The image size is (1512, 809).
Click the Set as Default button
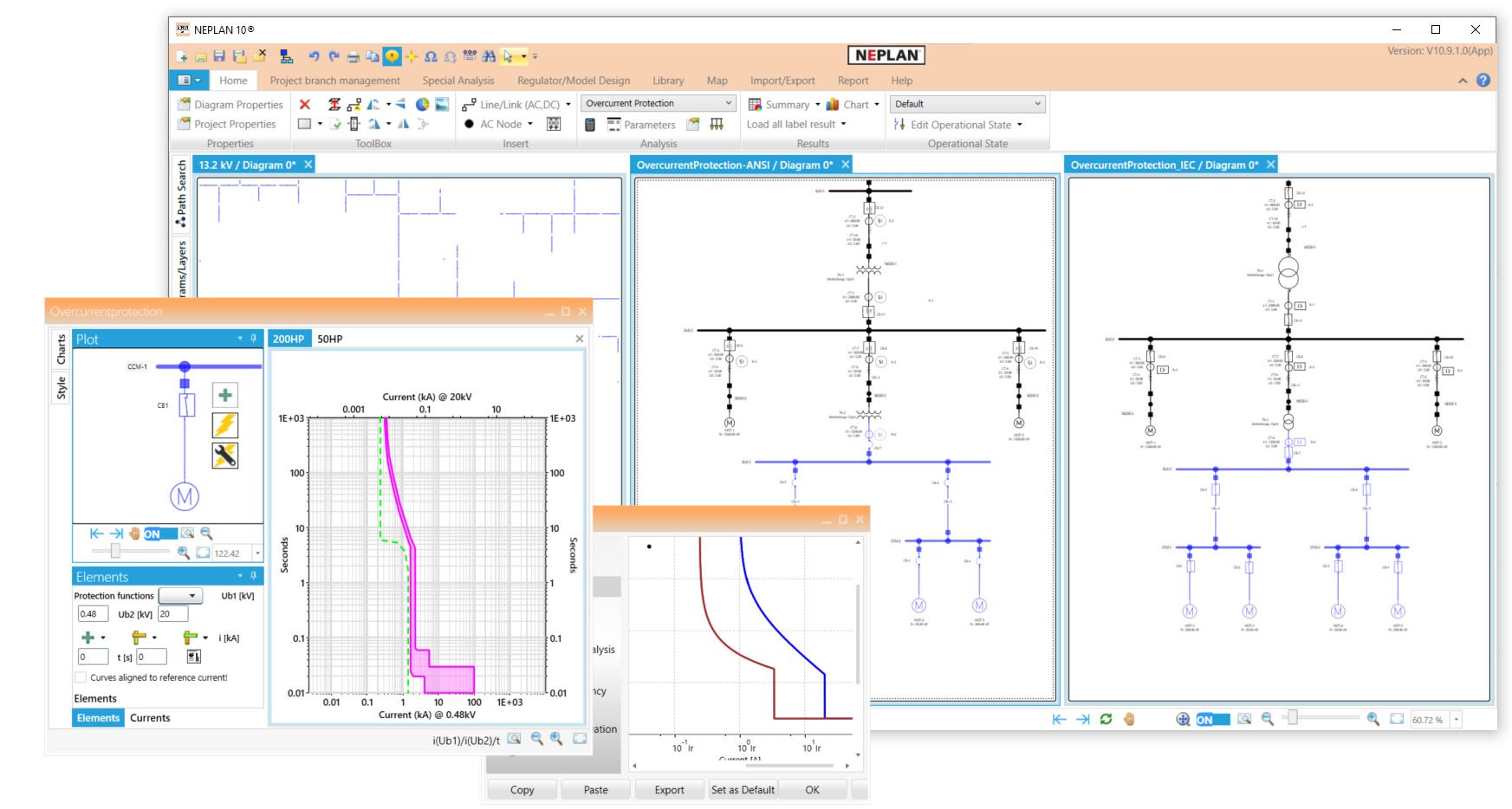(743, 790)
